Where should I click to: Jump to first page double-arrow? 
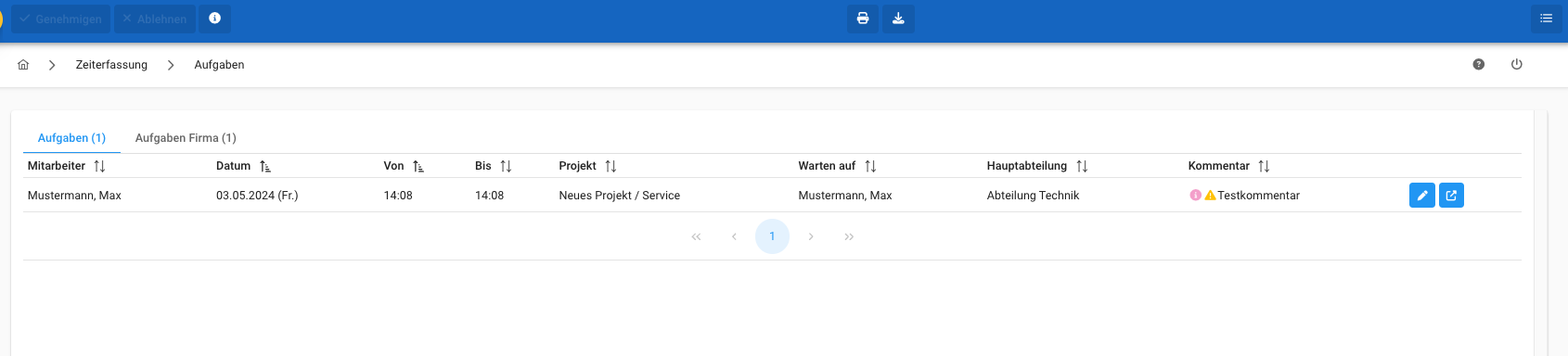pos(696,236)
